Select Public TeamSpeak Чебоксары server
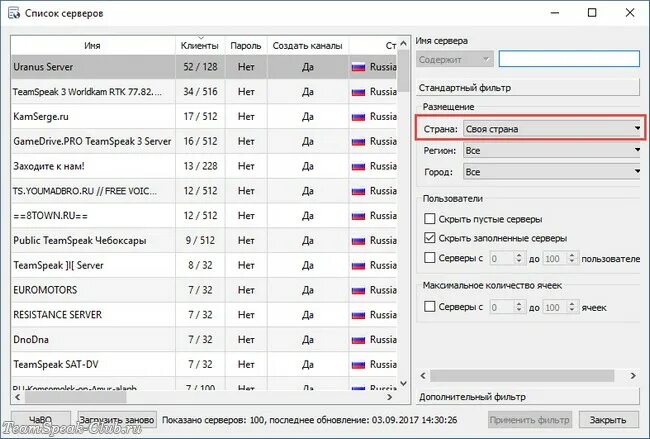 pos(204,240)
